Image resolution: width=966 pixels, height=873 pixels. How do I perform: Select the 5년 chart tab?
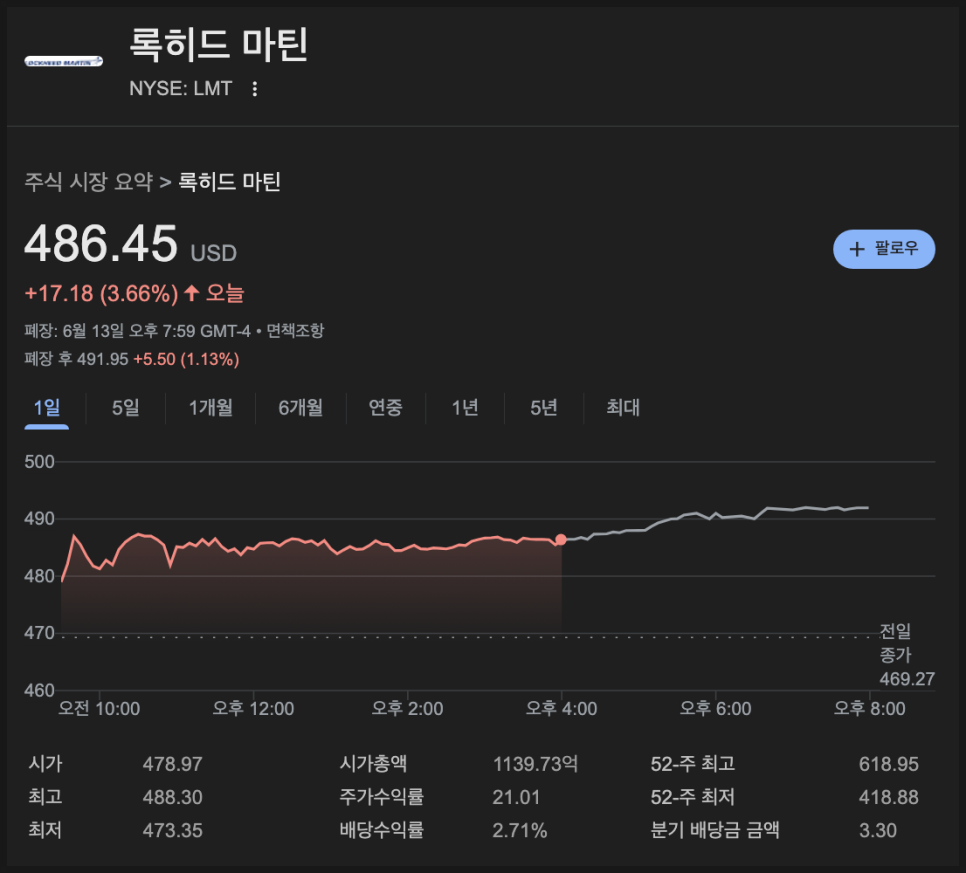click(x=544, y=407)
